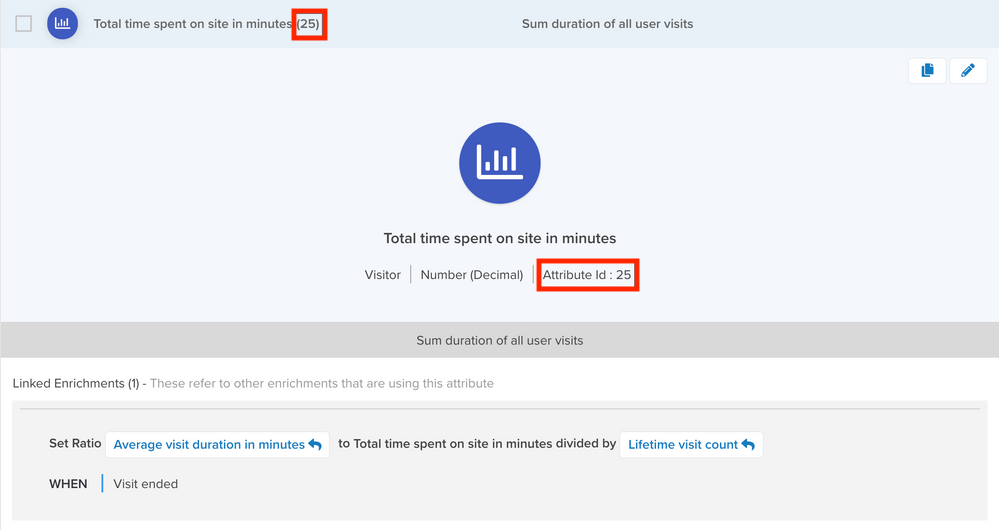
Task: Open the Lifetime visit count attribute link
Action: [682, 445]
